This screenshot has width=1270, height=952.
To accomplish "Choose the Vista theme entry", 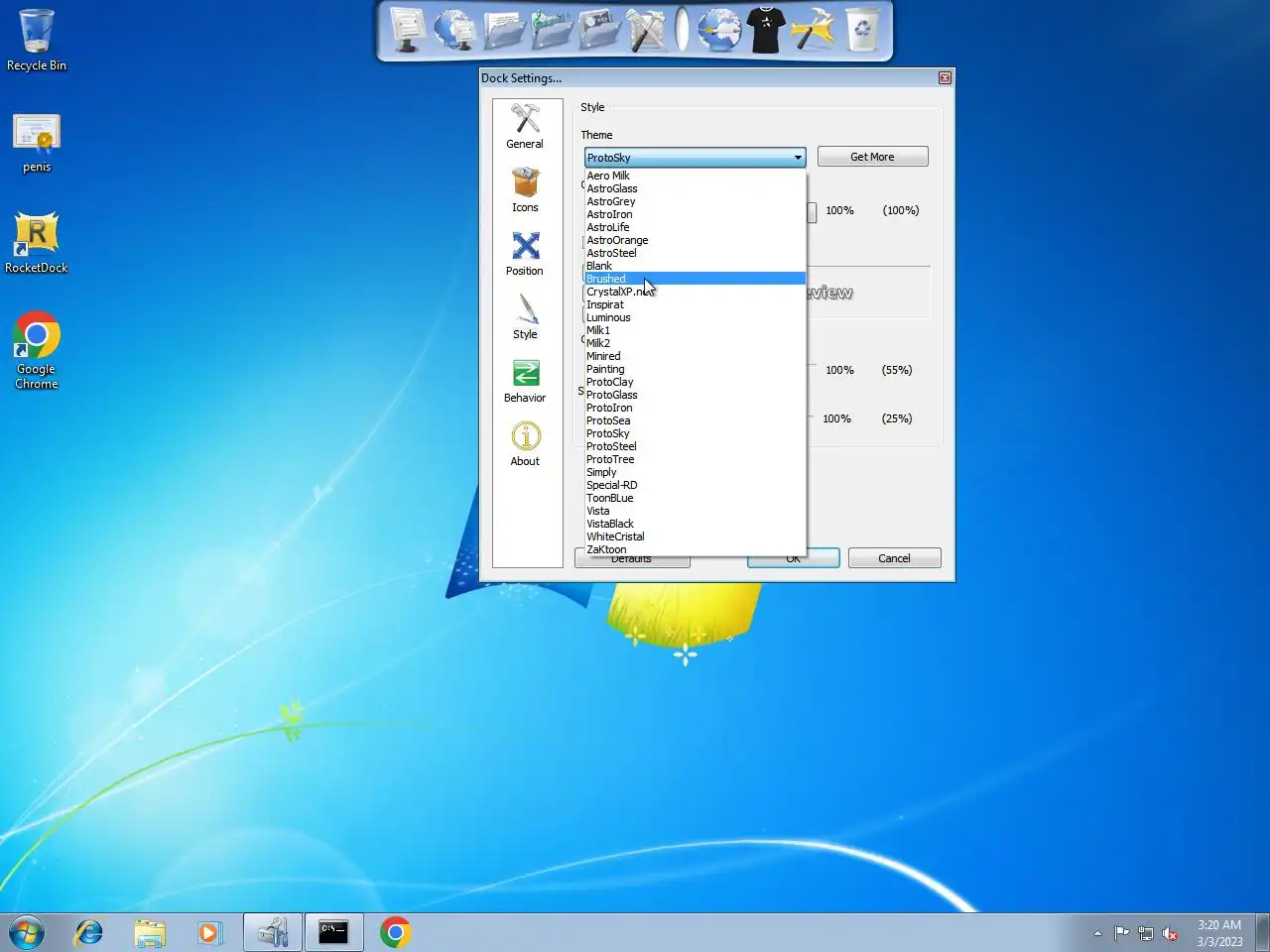I will [695, 511].
